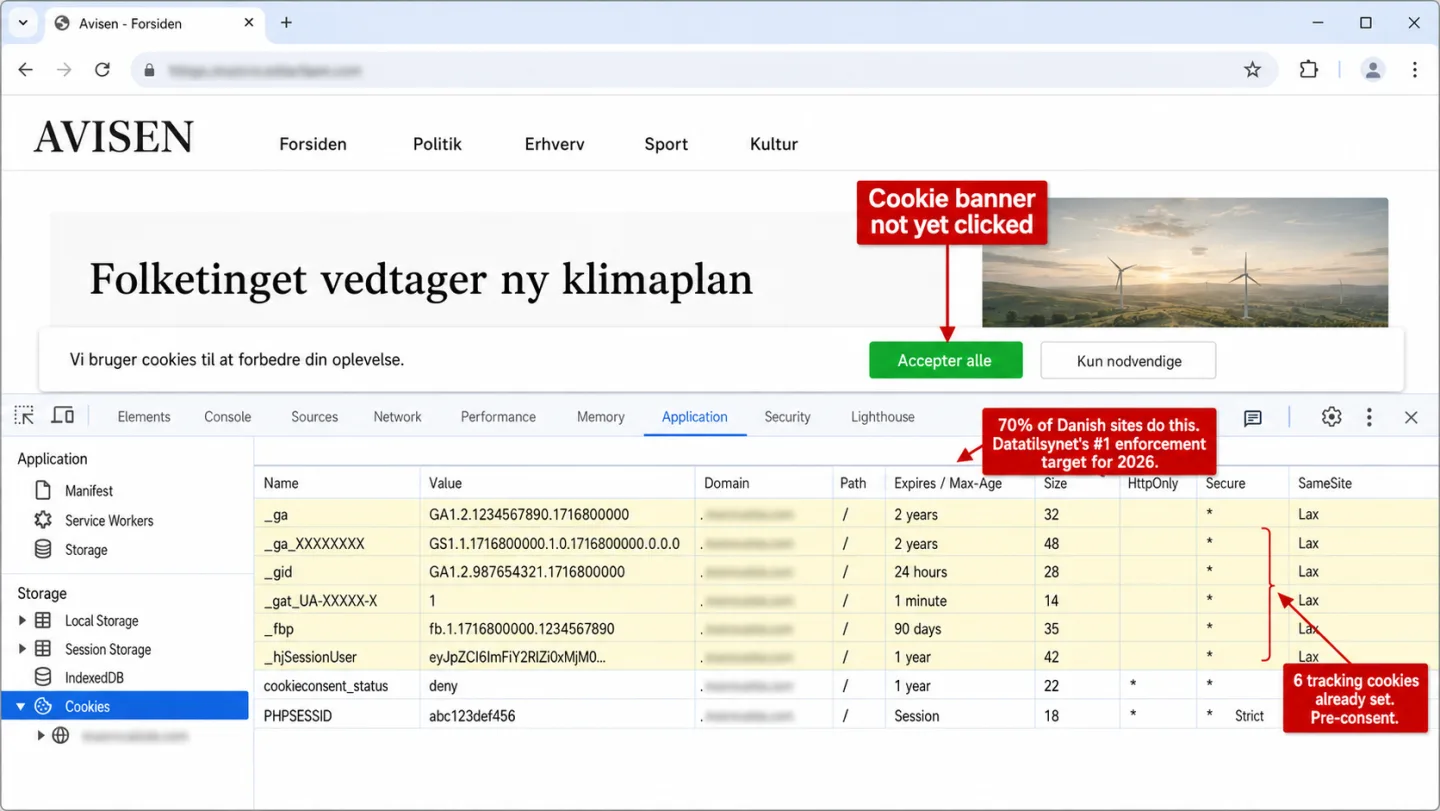Click the 'abc123def456' value cell
1440x811 pixels.
click(x=558, y=716)
